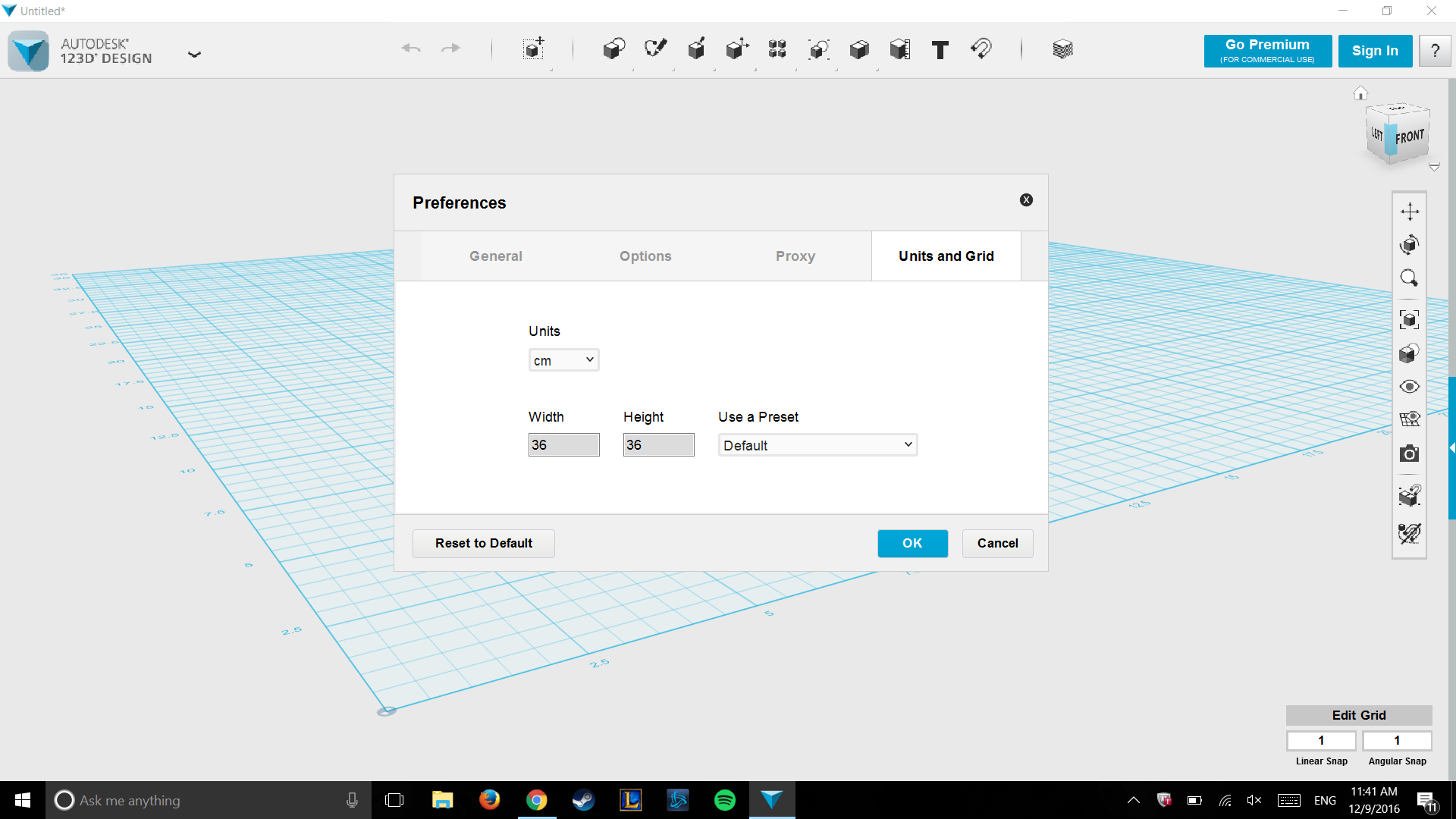Viewport: 1456px width, 819px height.
Task: Click the OK button to confirm
Action: [912, 542]
